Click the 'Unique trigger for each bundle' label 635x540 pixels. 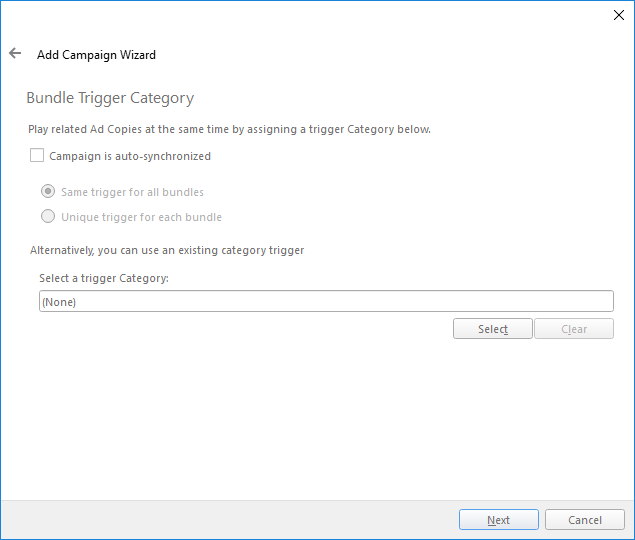(x=141, y=217)
